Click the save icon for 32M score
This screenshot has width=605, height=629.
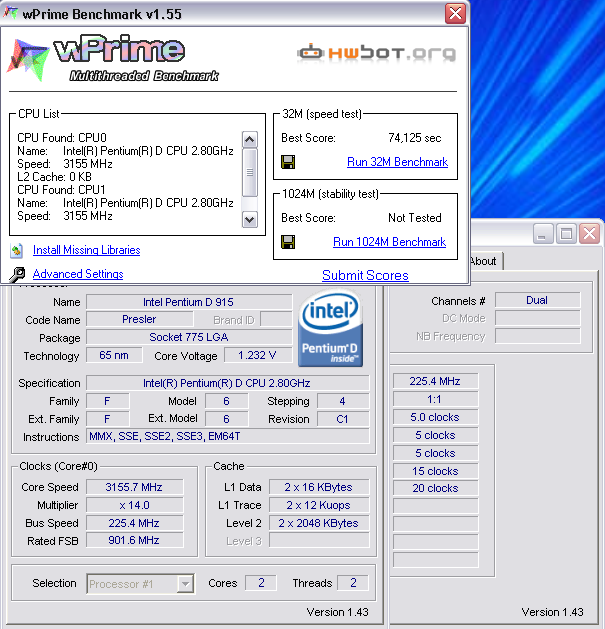[x=288, y=162]
